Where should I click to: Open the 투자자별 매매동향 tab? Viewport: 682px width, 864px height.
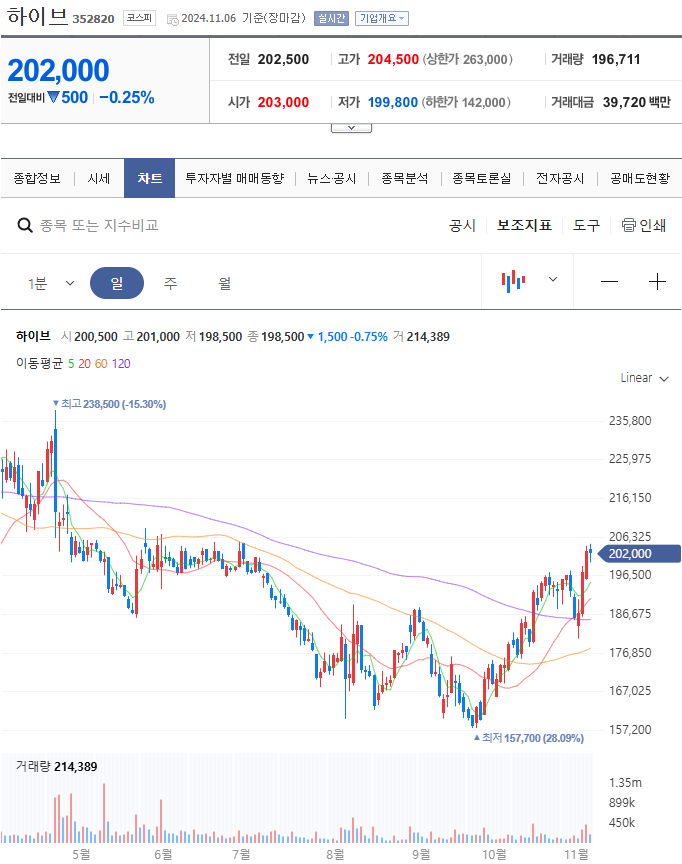click(235, 178)
